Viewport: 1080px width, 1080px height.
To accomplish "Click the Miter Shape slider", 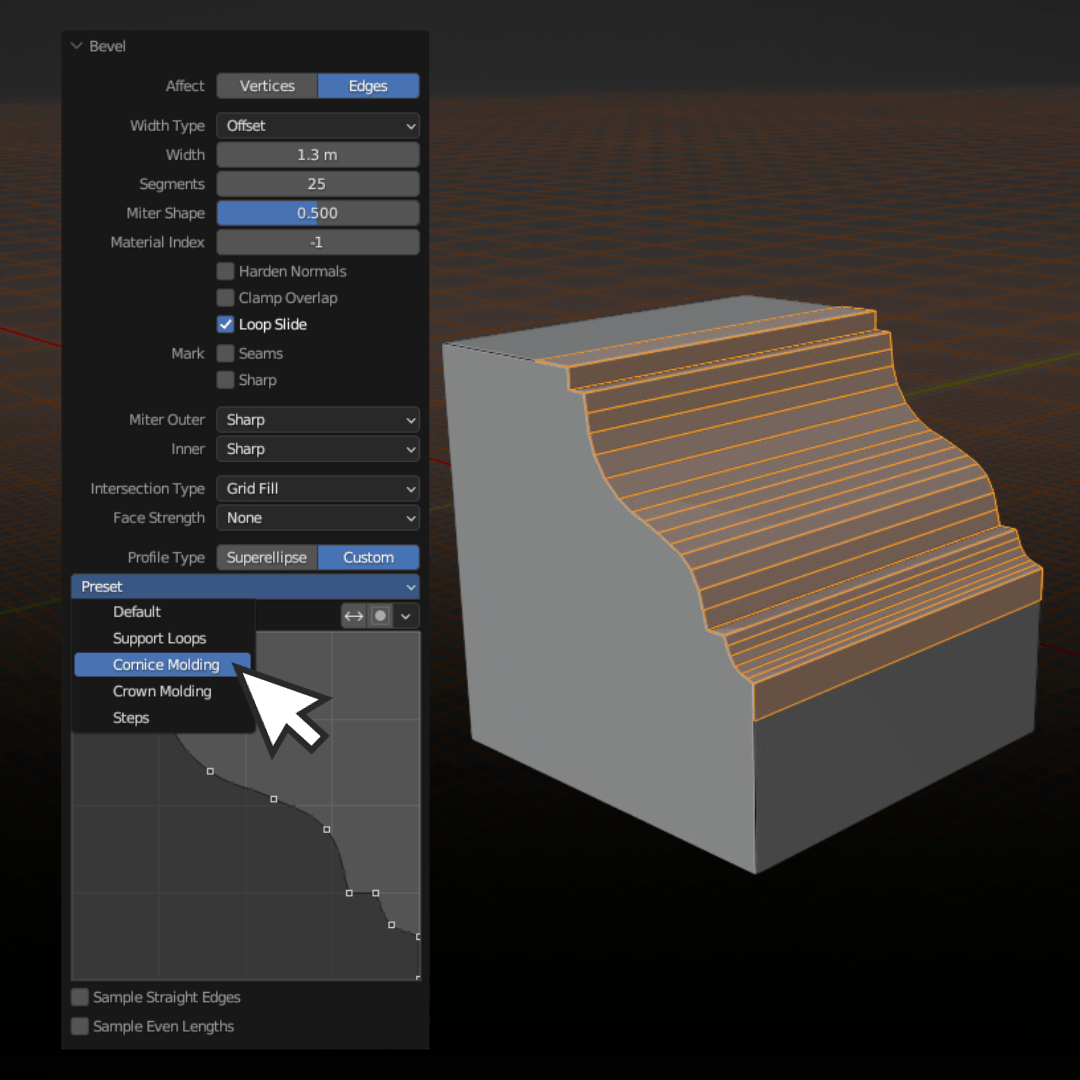I will [318, 214].
